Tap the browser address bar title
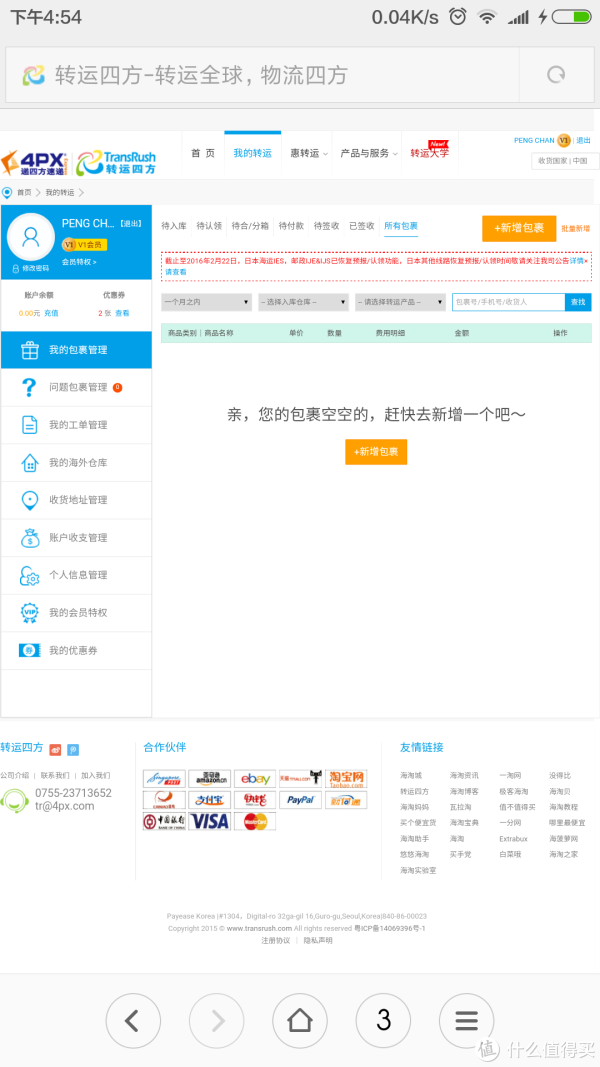The width and height of the screenshot is (600, 1067). [201, 75]
